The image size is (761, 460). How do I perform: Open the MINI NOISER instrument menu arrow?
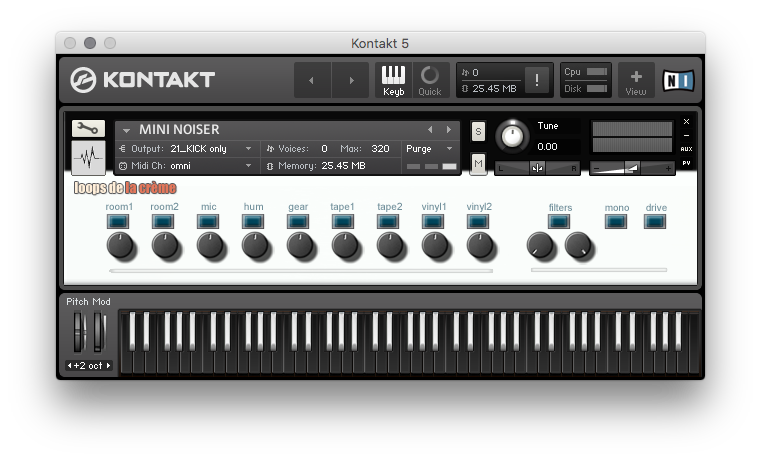coord(126,130)
